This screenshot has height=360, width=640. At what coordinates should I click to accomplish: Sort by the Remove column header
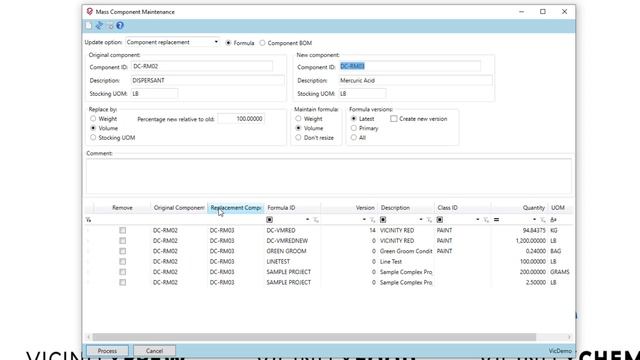coord(122,208)
